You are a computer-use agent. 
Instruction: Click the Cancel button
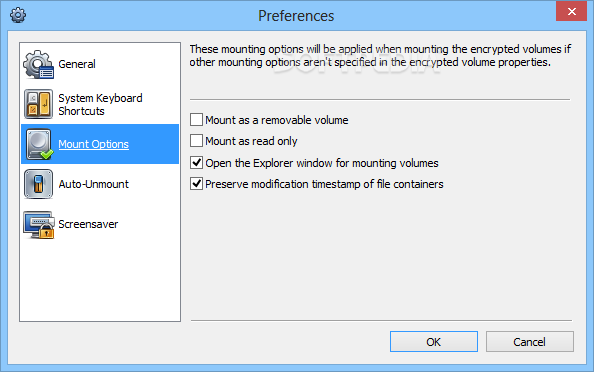click(x=530, y=342)
